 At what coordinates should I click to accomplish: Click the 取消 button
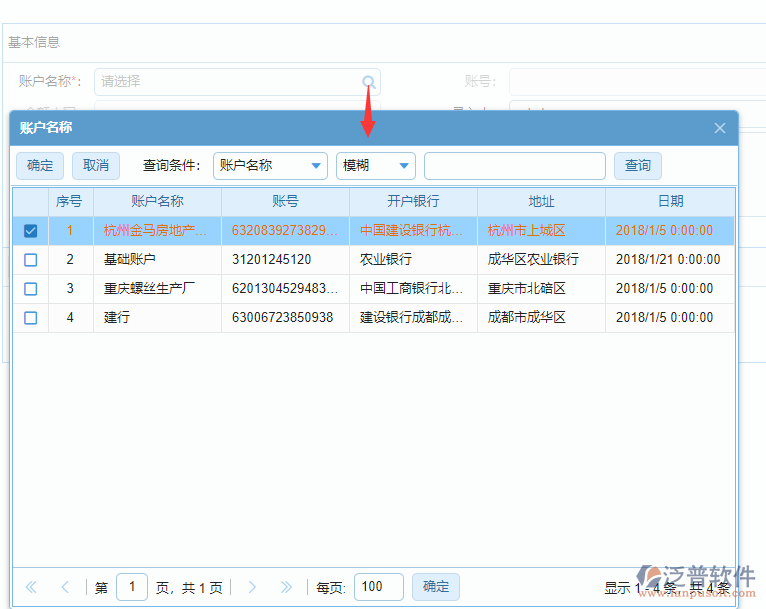[96, 166]
